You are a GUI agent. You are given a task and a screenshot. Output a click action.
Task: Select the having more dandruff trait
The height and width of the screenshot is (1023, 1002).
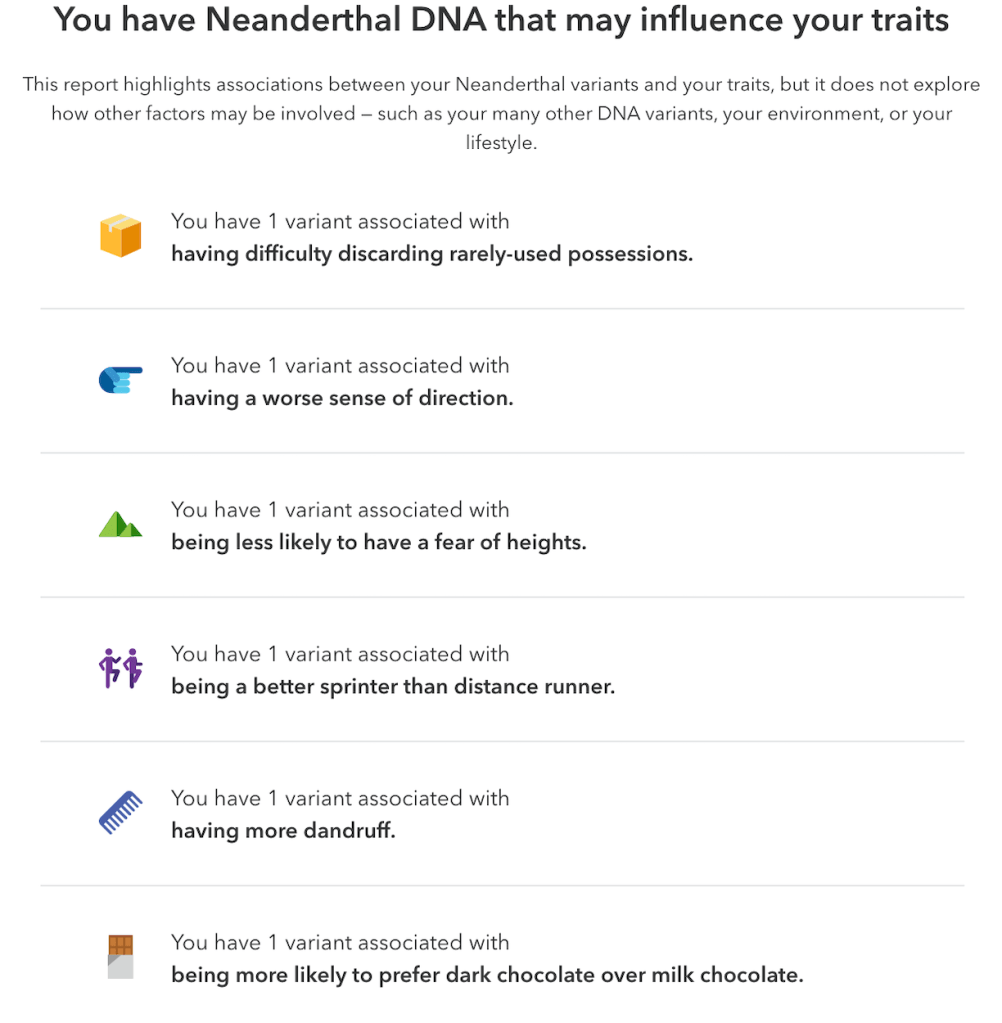[283, 831]
